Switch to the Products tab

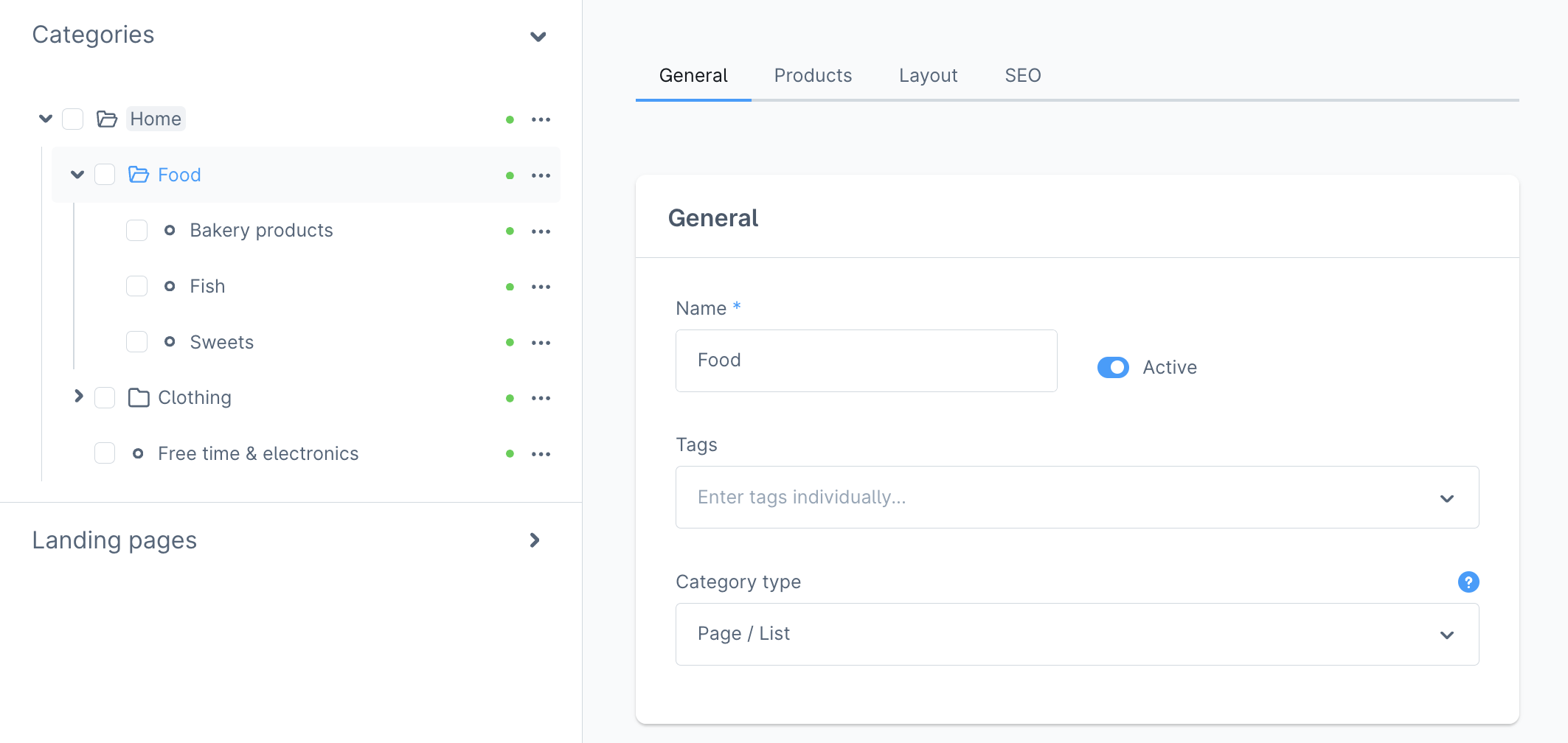click(x=813, y=75)
